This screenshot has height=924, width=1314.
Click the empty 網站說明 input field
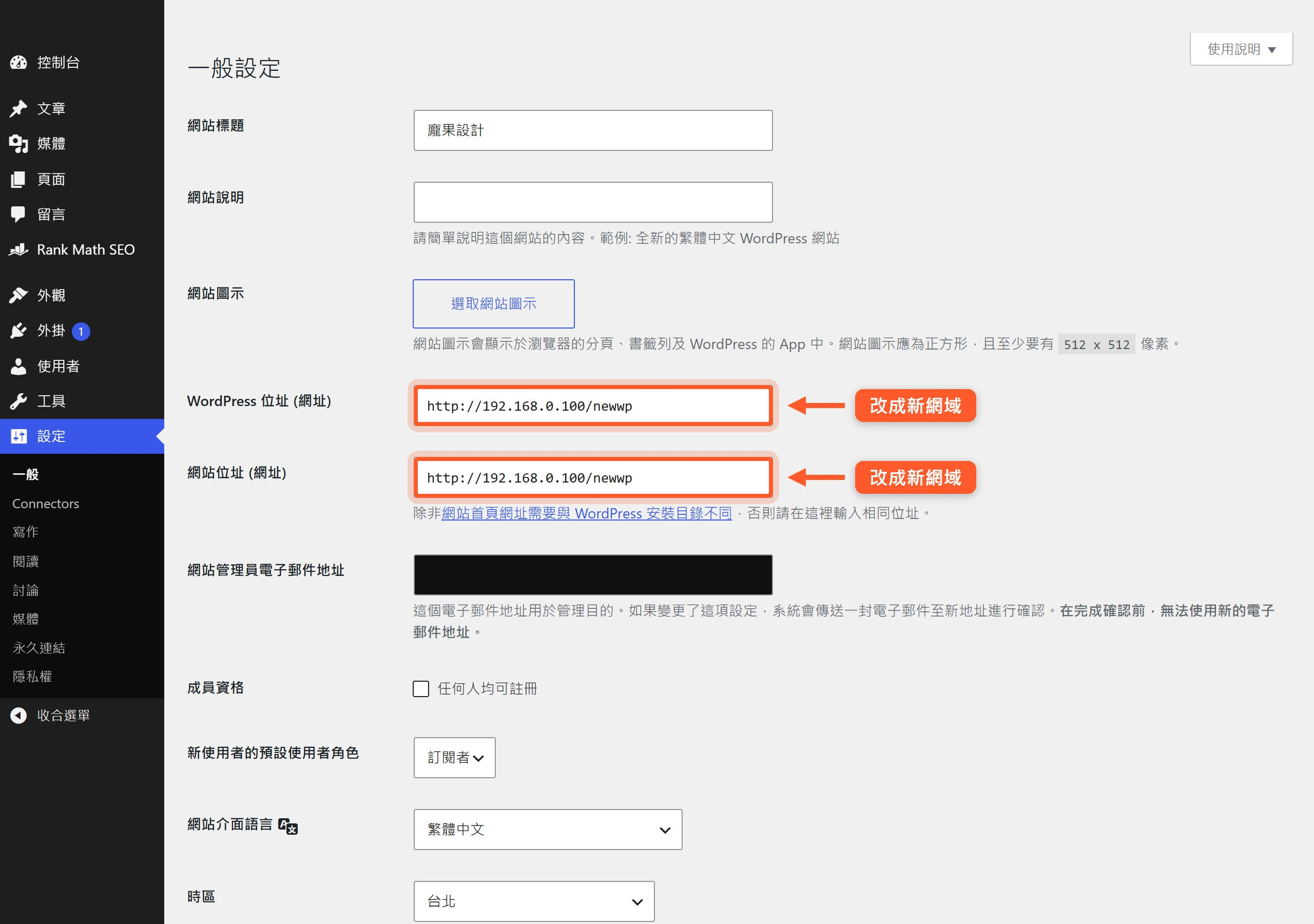point(593,202)
